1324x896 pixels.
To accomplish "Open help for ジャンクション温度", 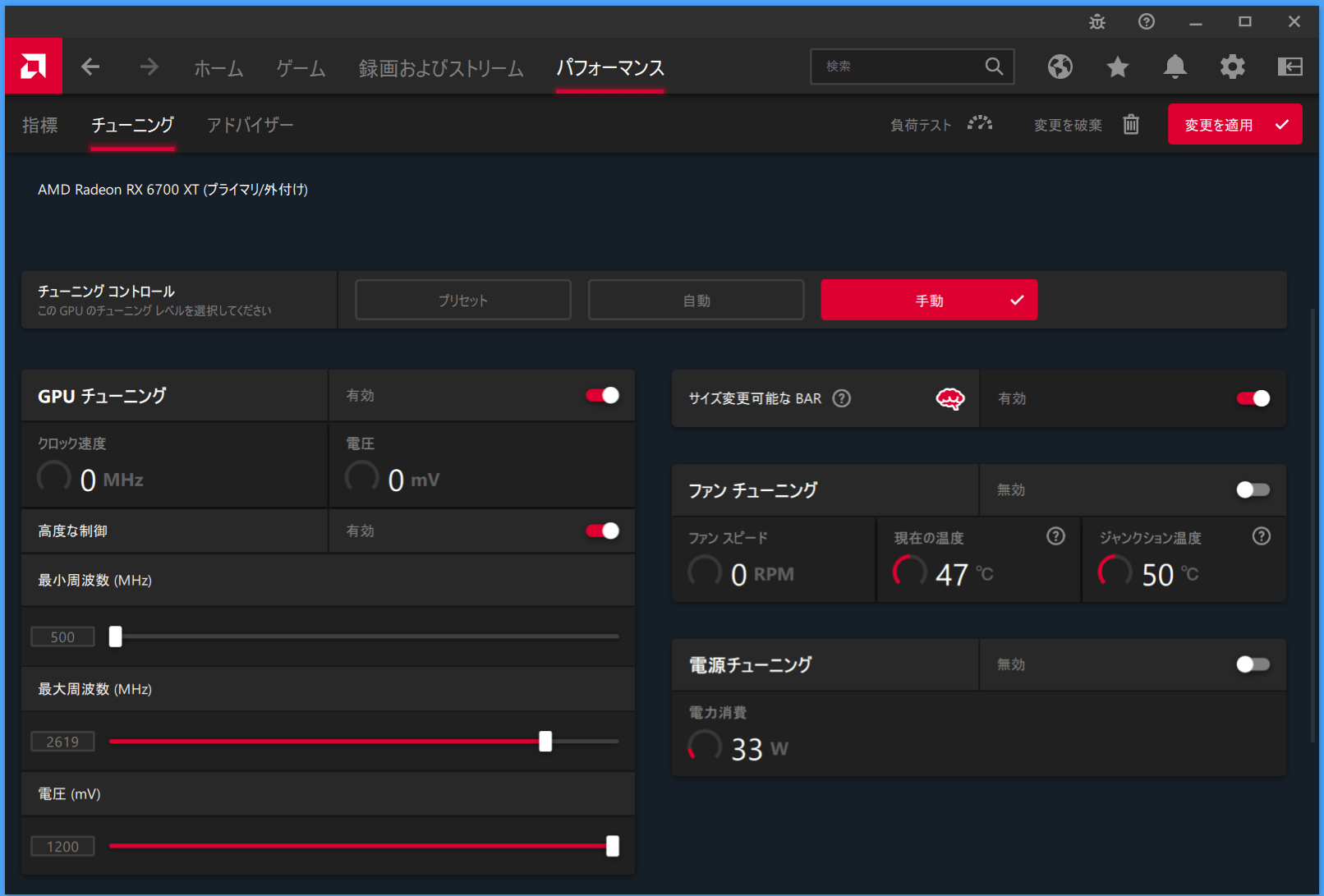I will pyautogui.click(x=1262, y=536).
